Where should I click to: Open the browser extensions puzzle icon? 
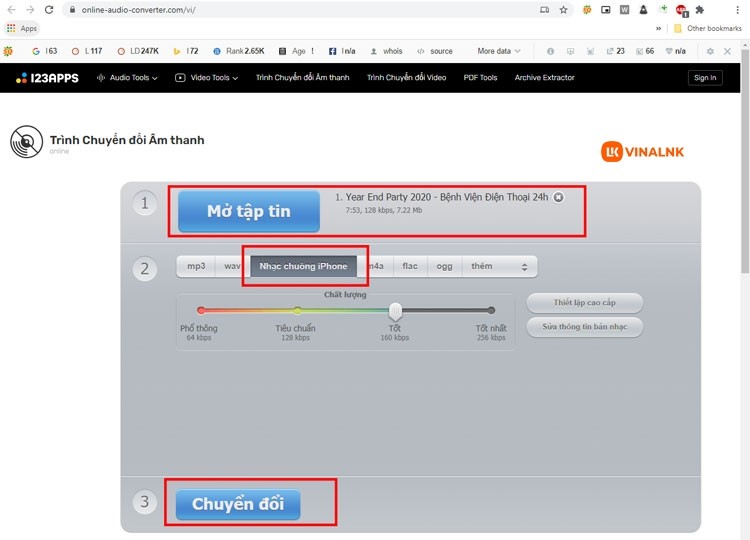(x=699, y=9)
